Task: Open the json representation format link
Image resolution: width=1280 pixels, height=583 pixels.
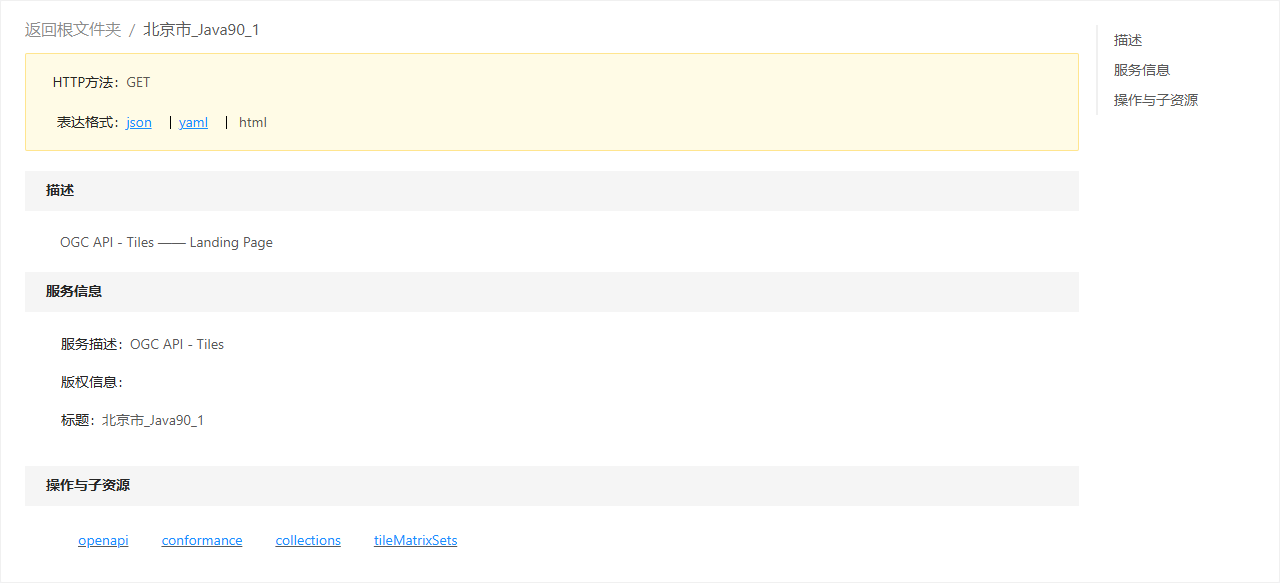Action: (x=139, y=123)
